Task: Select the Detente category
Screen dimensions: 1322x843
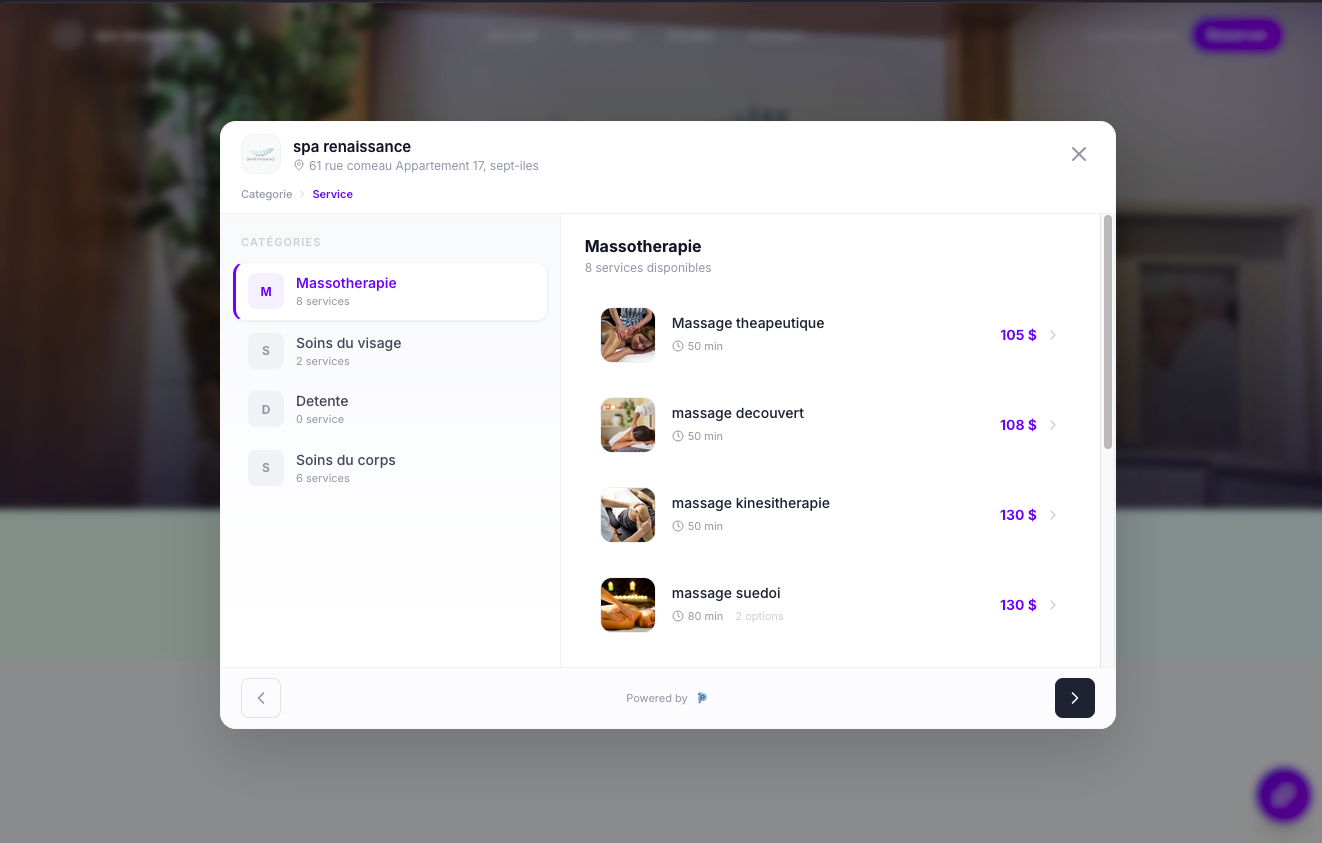Action: pos(390,409)
